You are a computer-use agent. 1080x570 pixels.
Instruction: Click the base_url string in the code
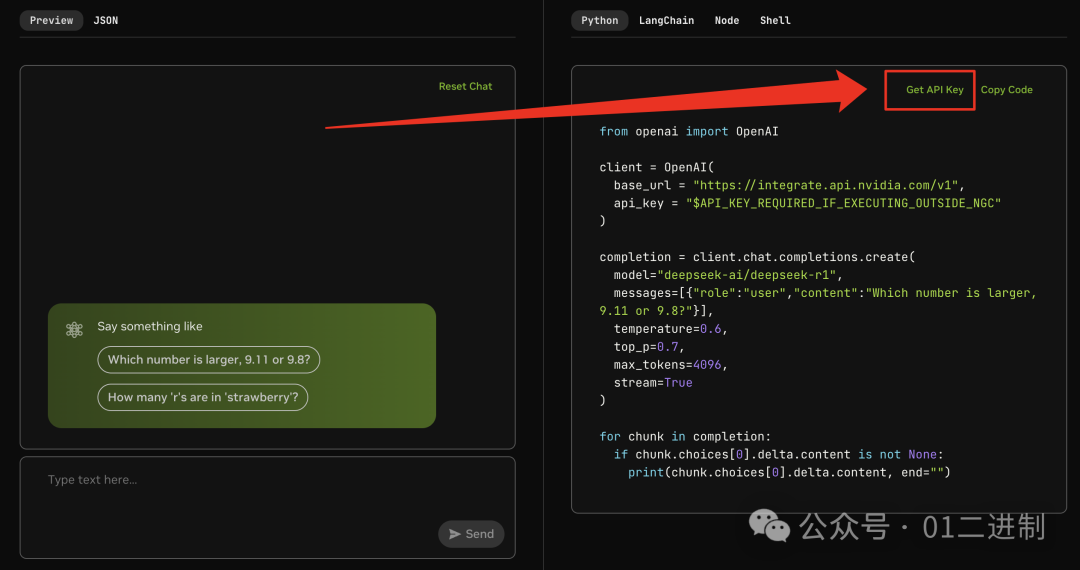(826, 185)
